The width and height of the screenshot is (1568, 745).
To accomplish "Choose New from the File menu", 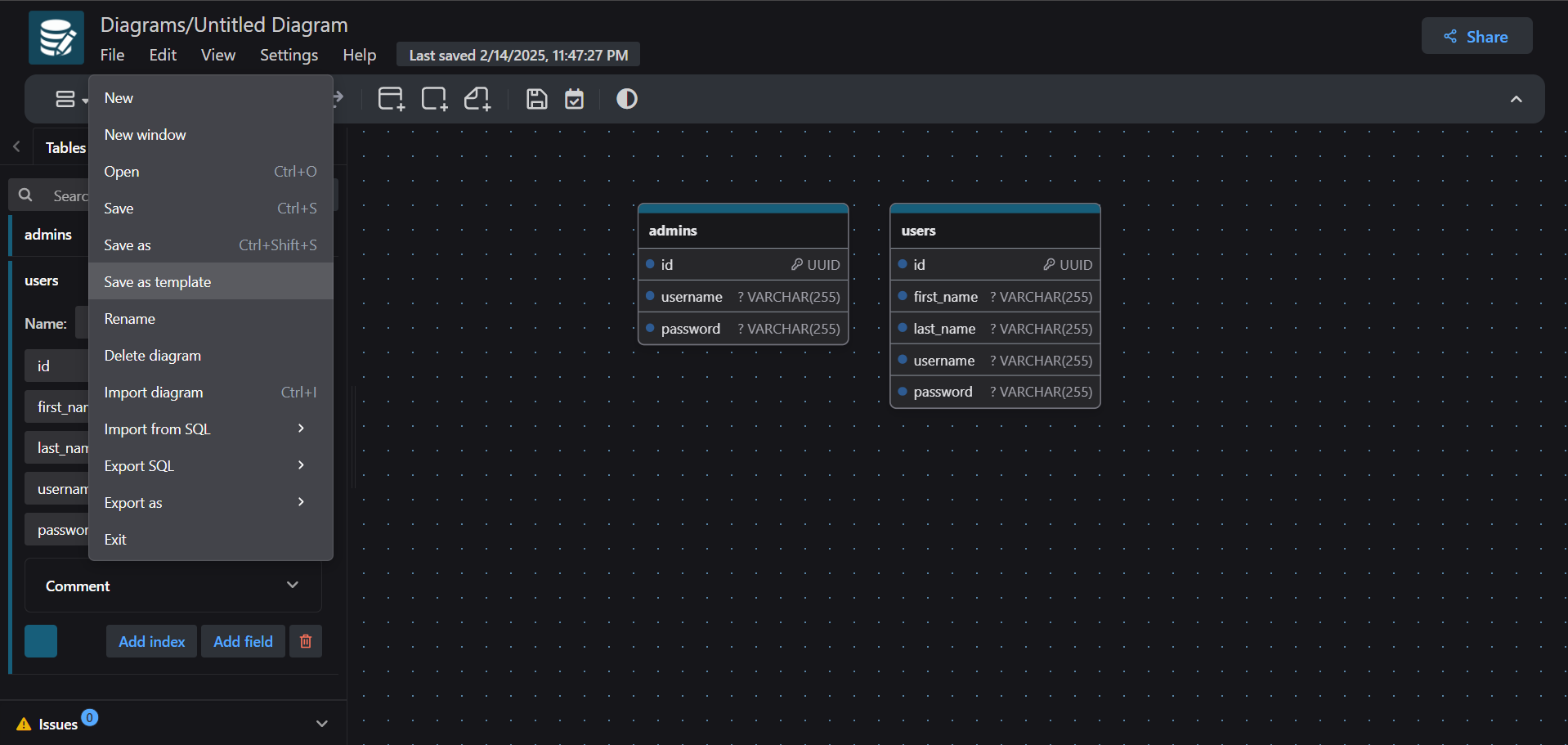I will pos(211,97).
